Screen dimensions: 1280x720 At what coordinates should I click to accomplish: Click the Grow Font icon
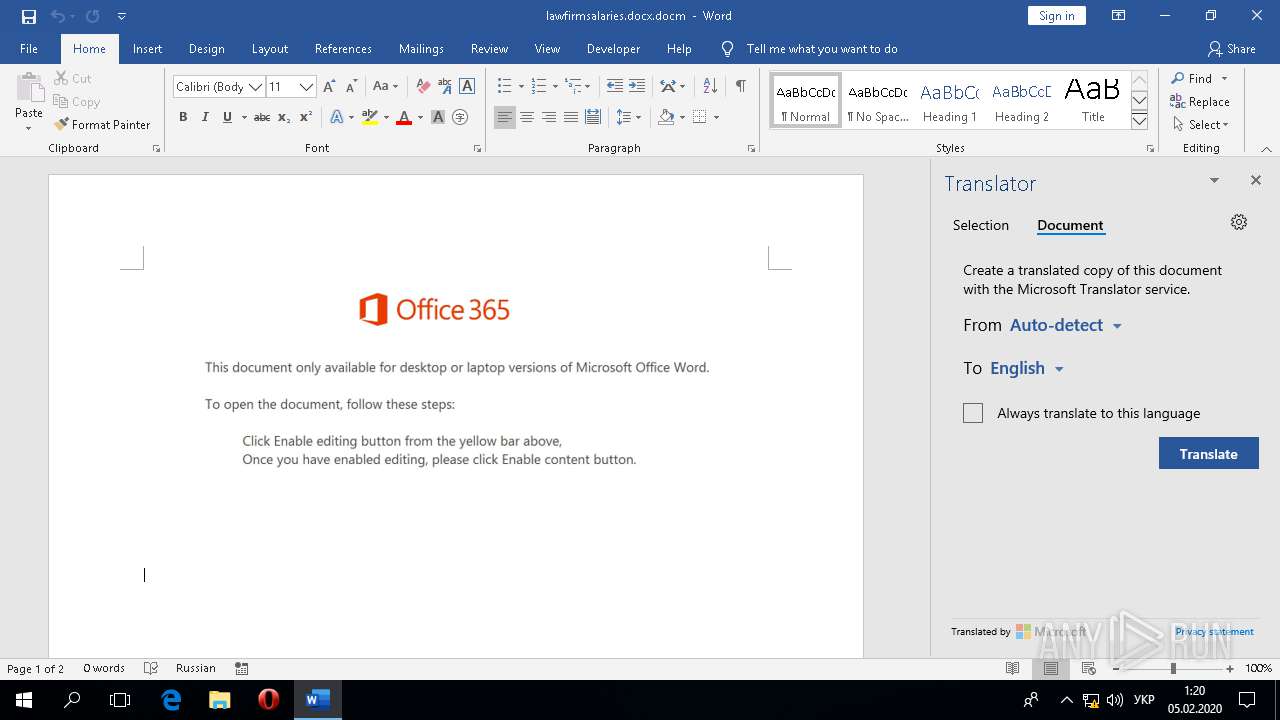(329, 87)
